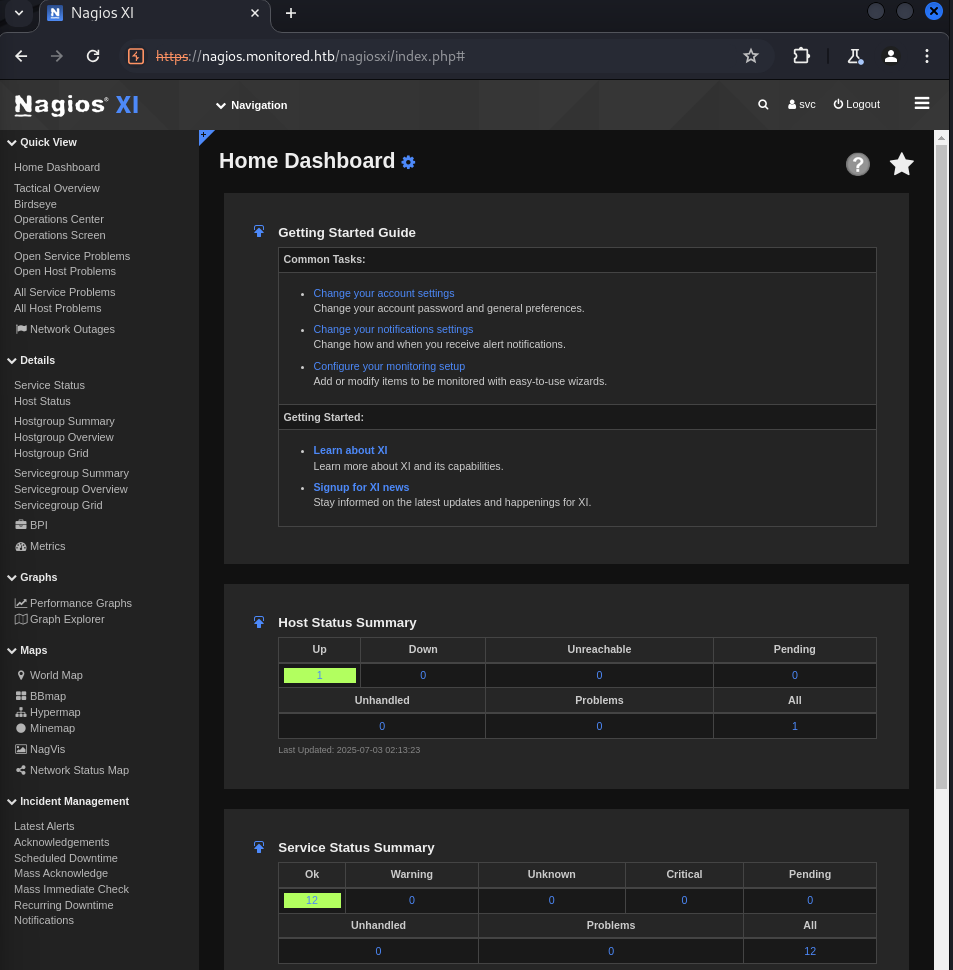Open Latest Alerts

click(x=44, y=826)
